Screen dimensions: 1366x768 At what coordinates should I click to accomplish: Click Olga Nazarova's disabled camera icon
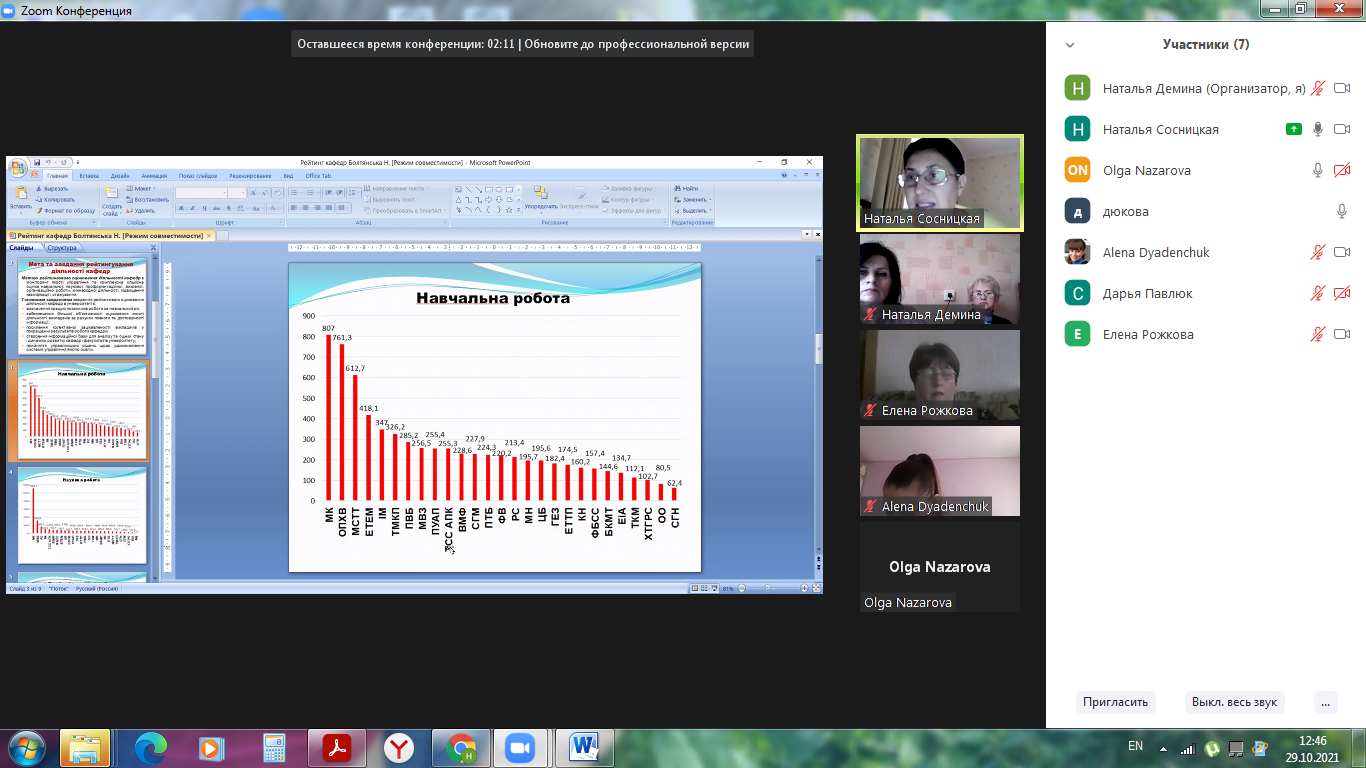1342,170
